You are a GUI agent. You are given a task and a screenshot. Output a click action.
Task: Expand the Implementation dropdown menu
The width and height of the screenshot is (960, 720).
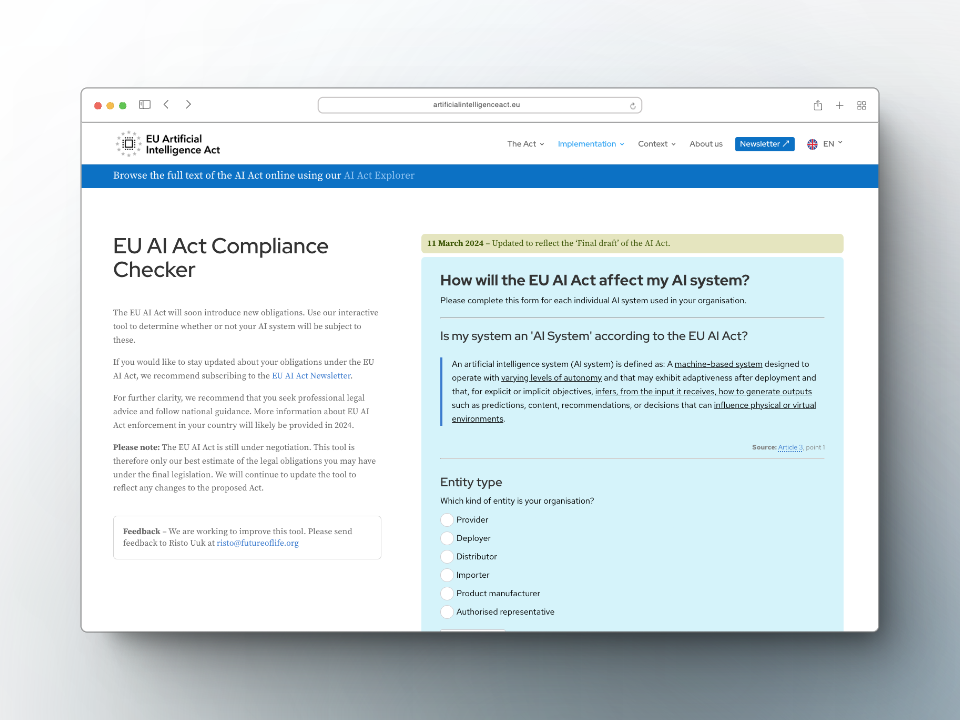point(590,144)
